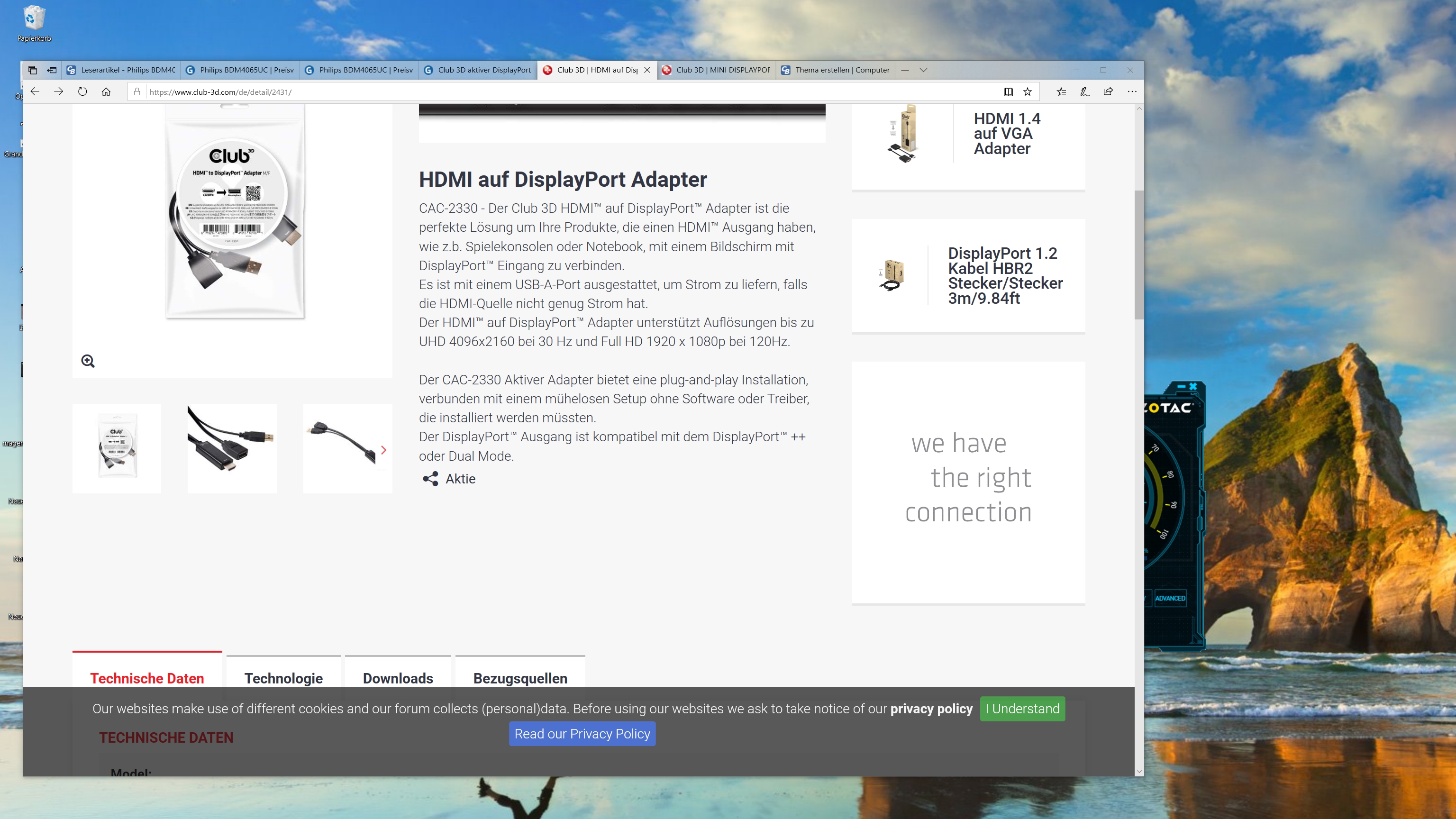The width and height of the screenshot is (1456, 819).
Task: Open the favorites hub icon
Action: [x=1061, y=91]
